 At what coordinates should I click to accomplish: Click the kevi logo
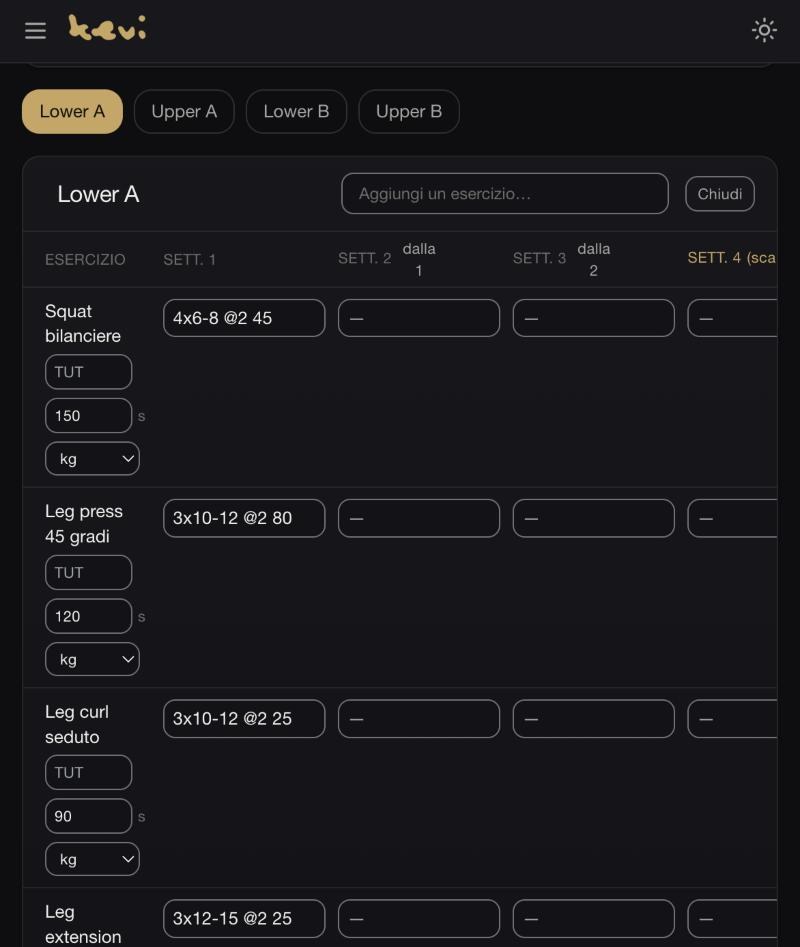(x=107, y=28)
